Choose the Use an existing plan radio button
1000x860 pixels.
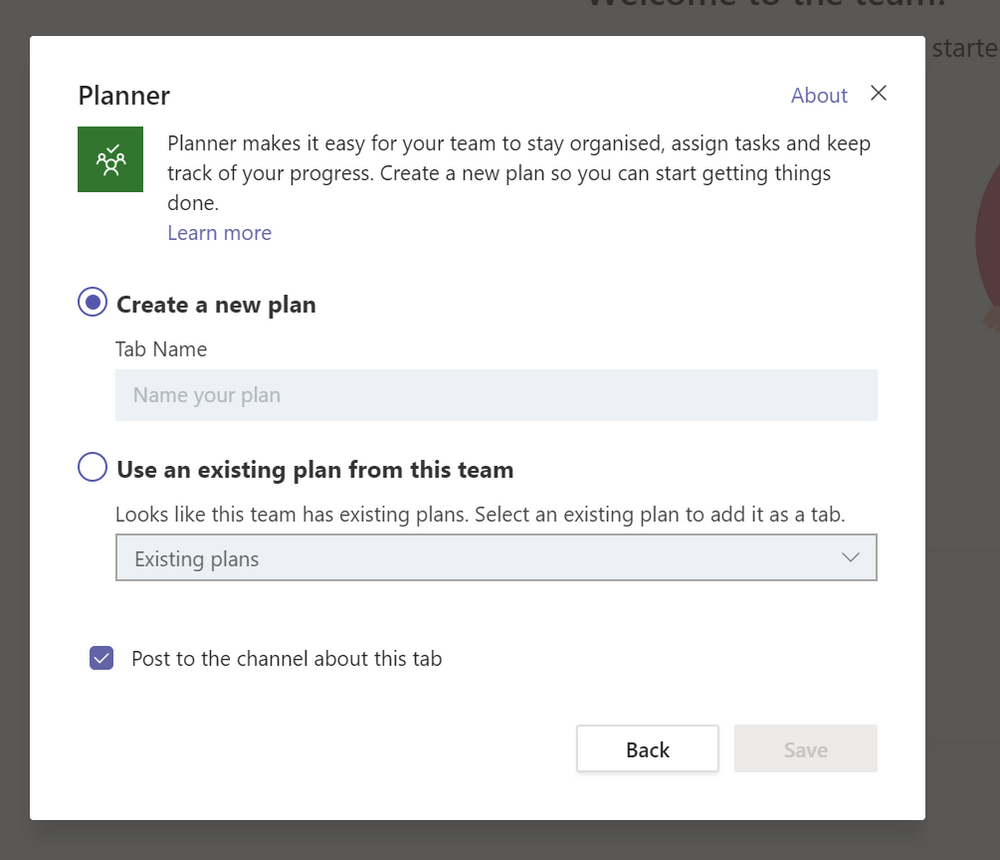92,468
